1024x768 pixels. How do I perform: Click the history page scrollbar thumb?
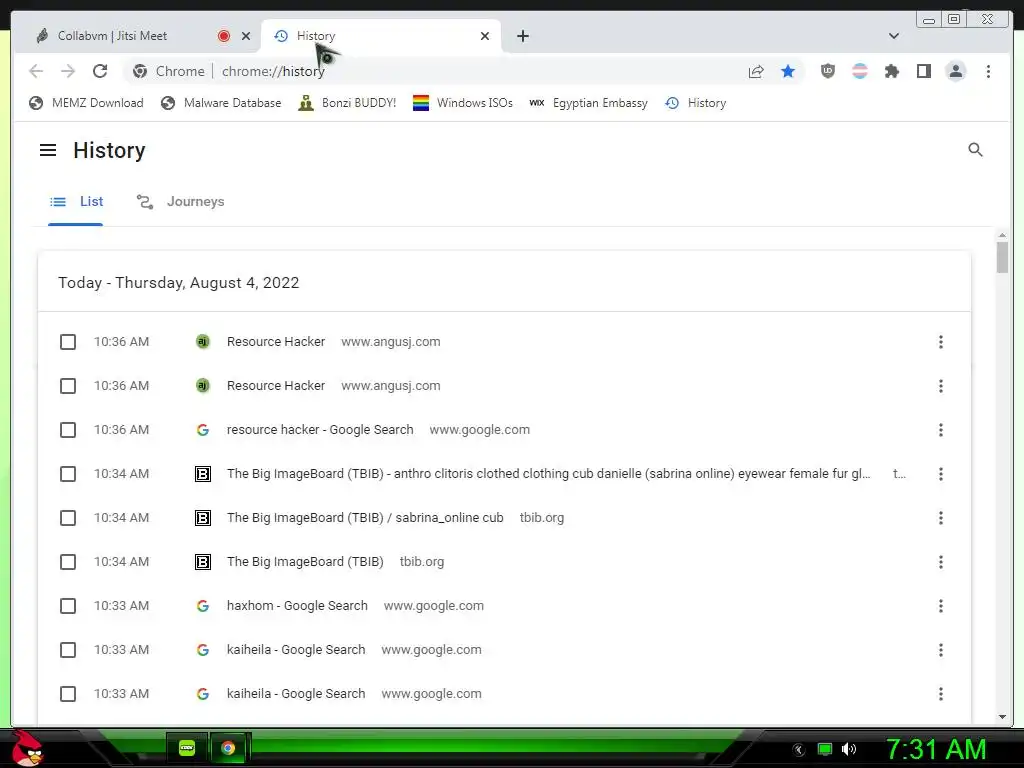[1002, 257]
